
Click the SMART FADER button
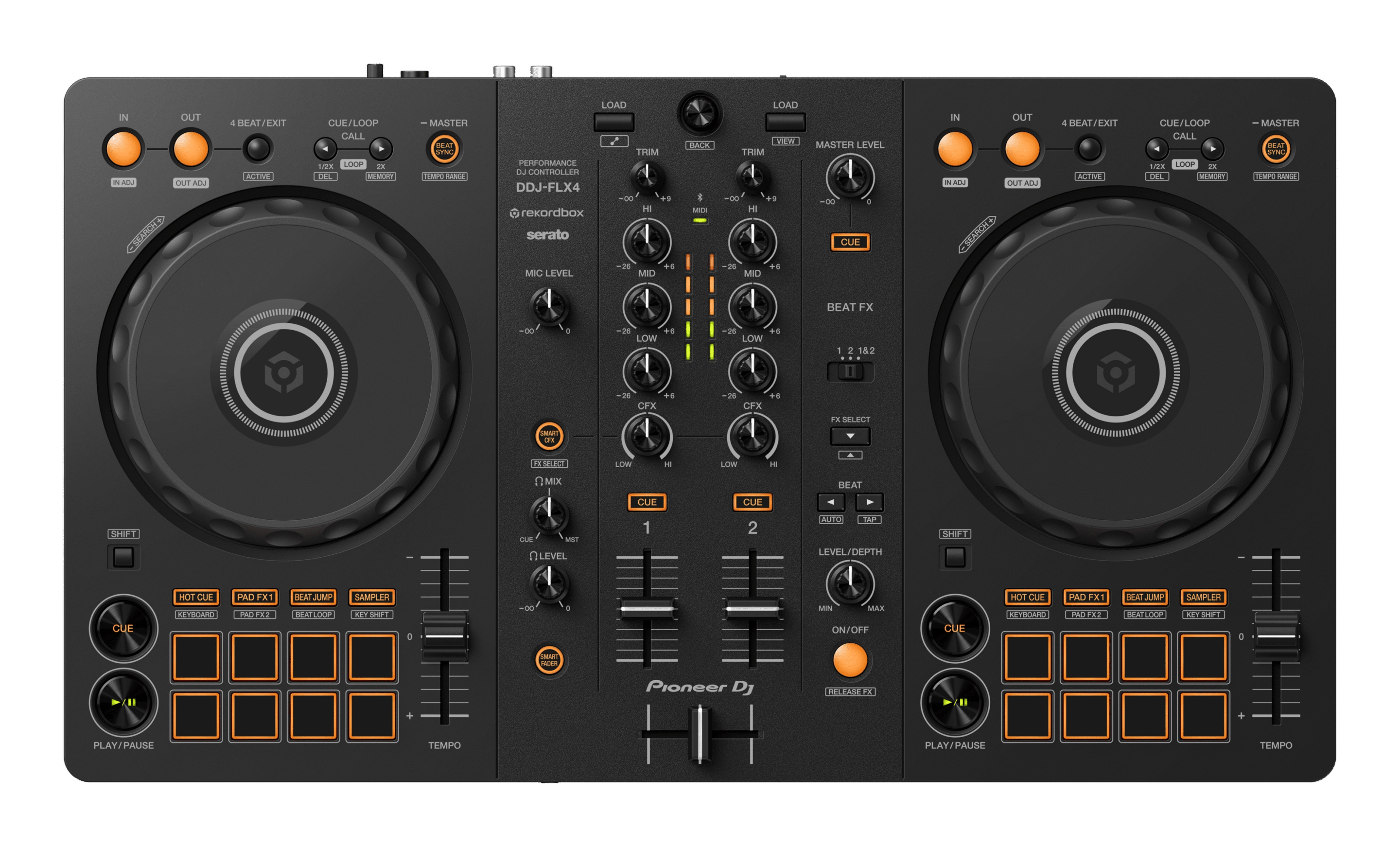click(549, 660)
